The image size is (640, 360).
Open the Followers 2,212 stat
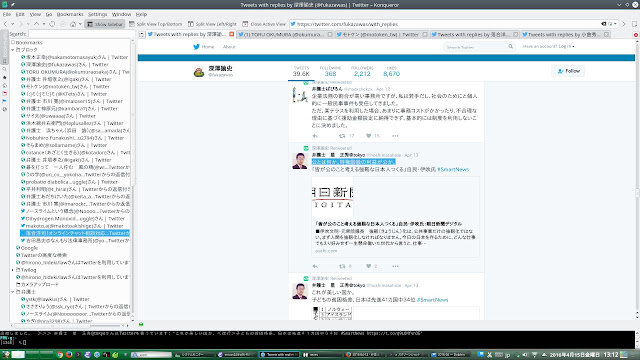coord(362,71)
